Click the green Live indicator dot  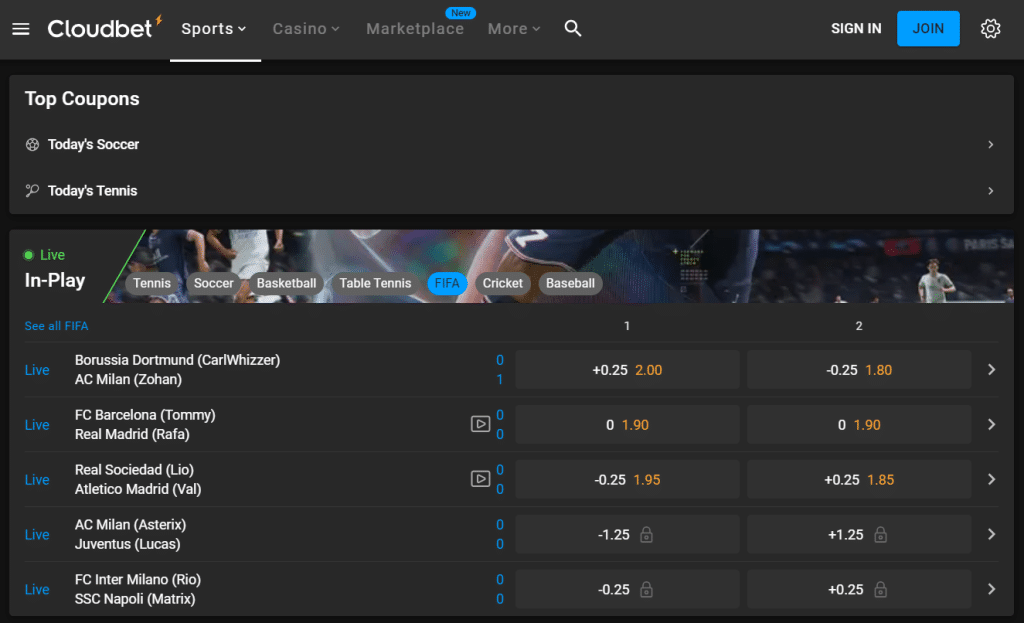[29, 255]
